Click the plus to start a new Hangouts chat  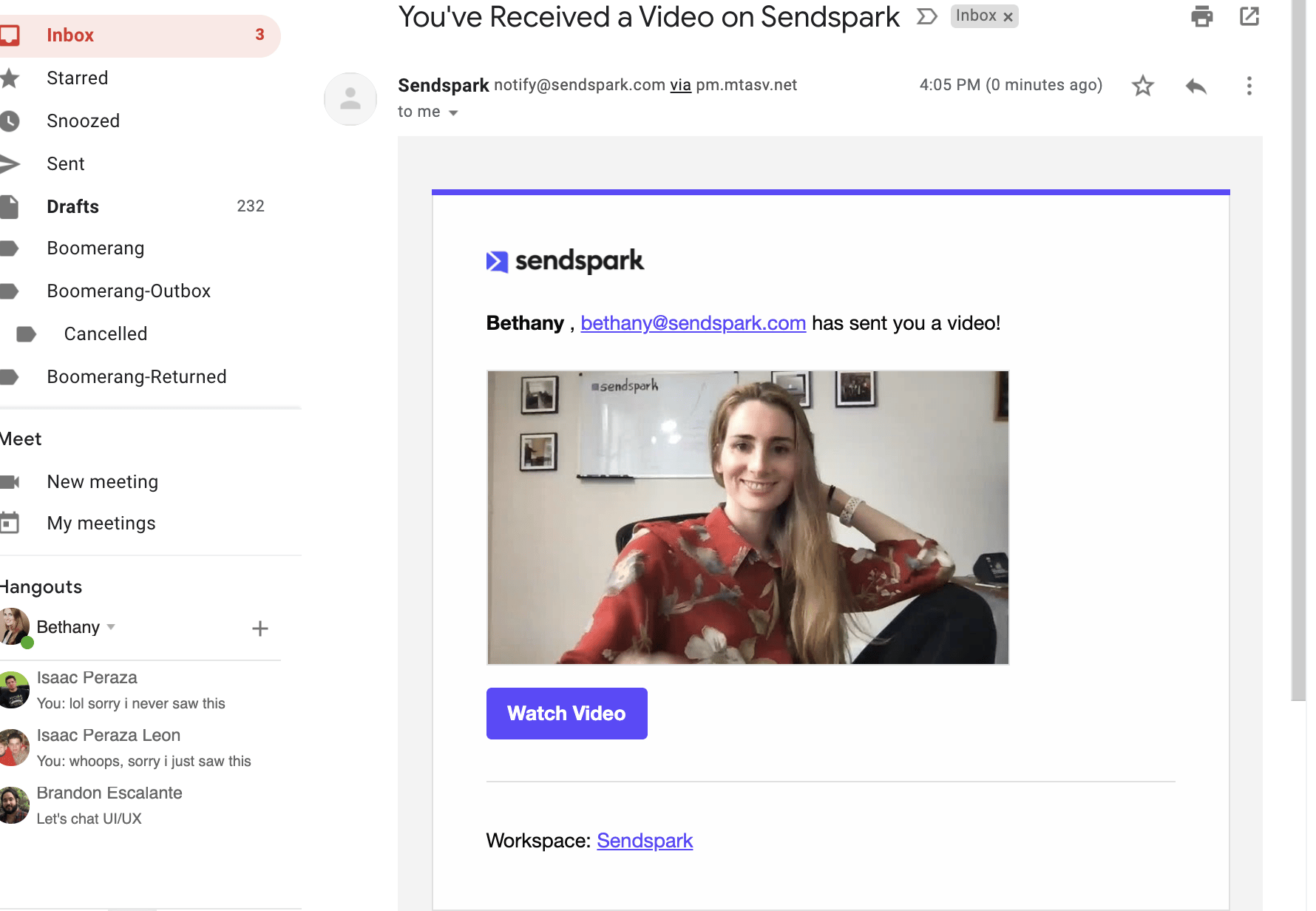coord(260,629)
